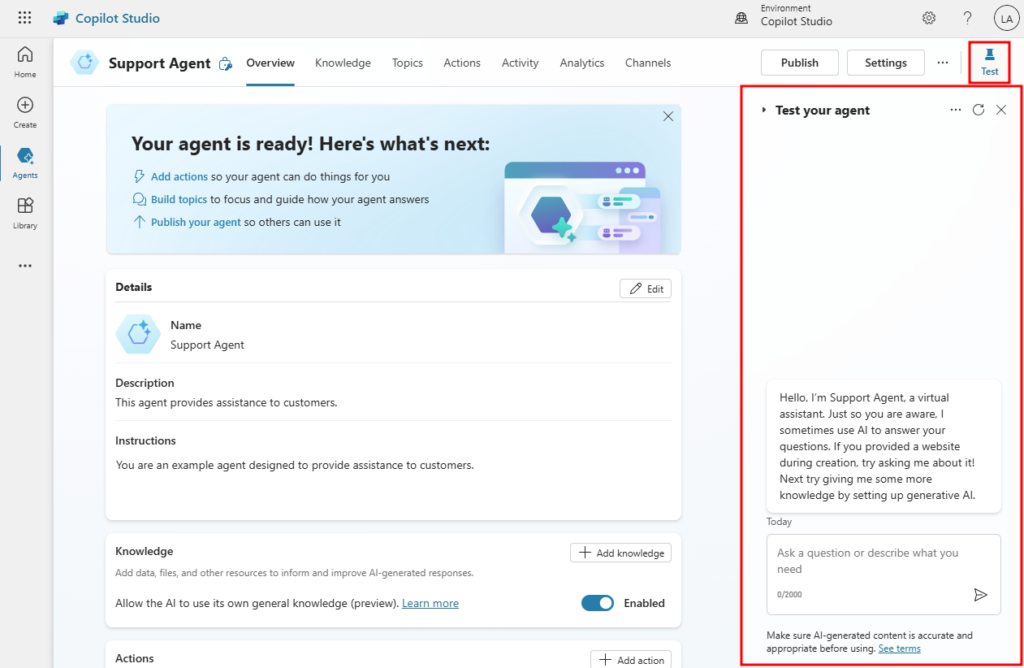Viewport: 1024px width, 668px height.
Task: Open Library in the left sidebar
Action: [25, 214]
